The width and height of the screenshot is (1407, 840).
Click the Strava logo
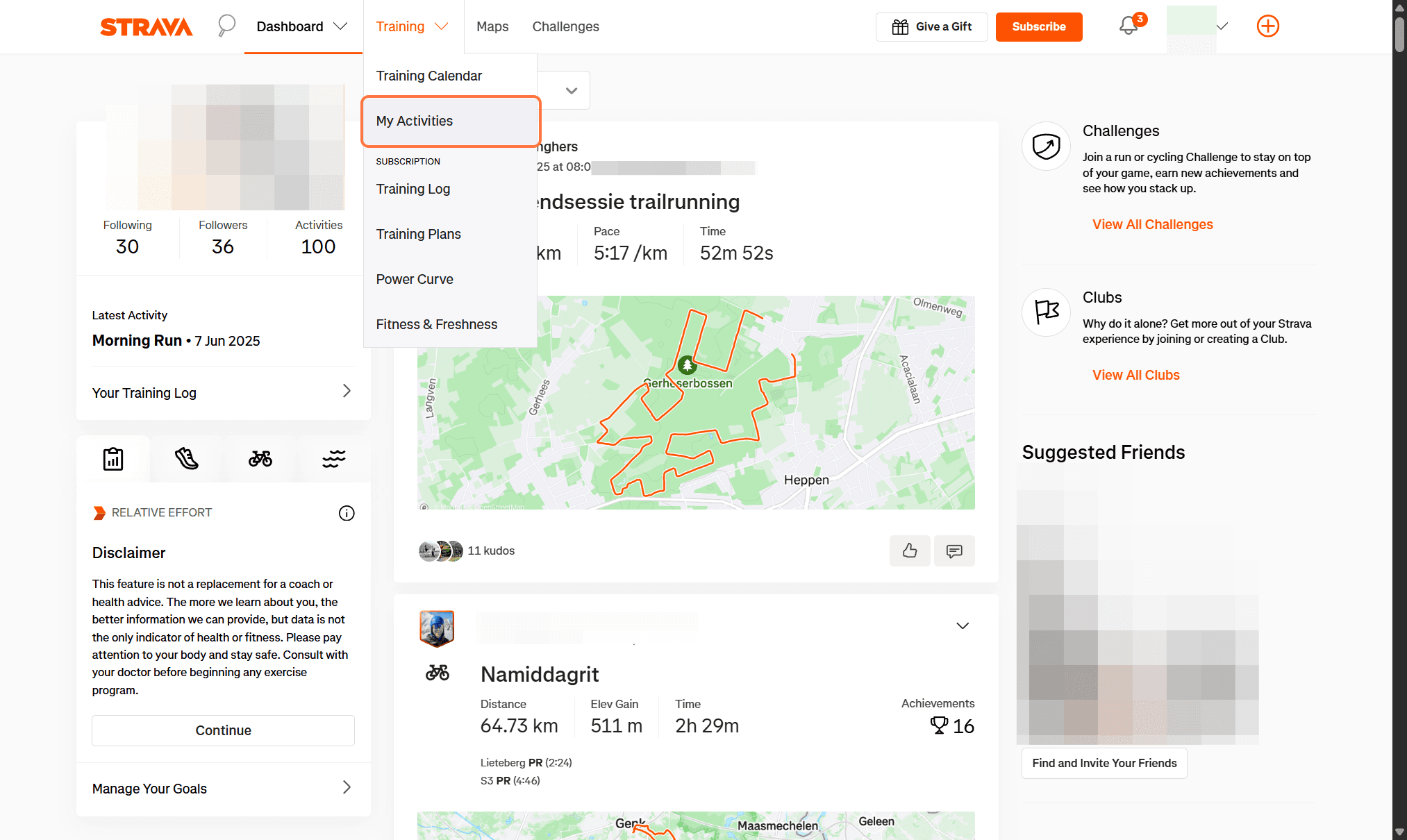pyautogui.click(x=146, y=26)
